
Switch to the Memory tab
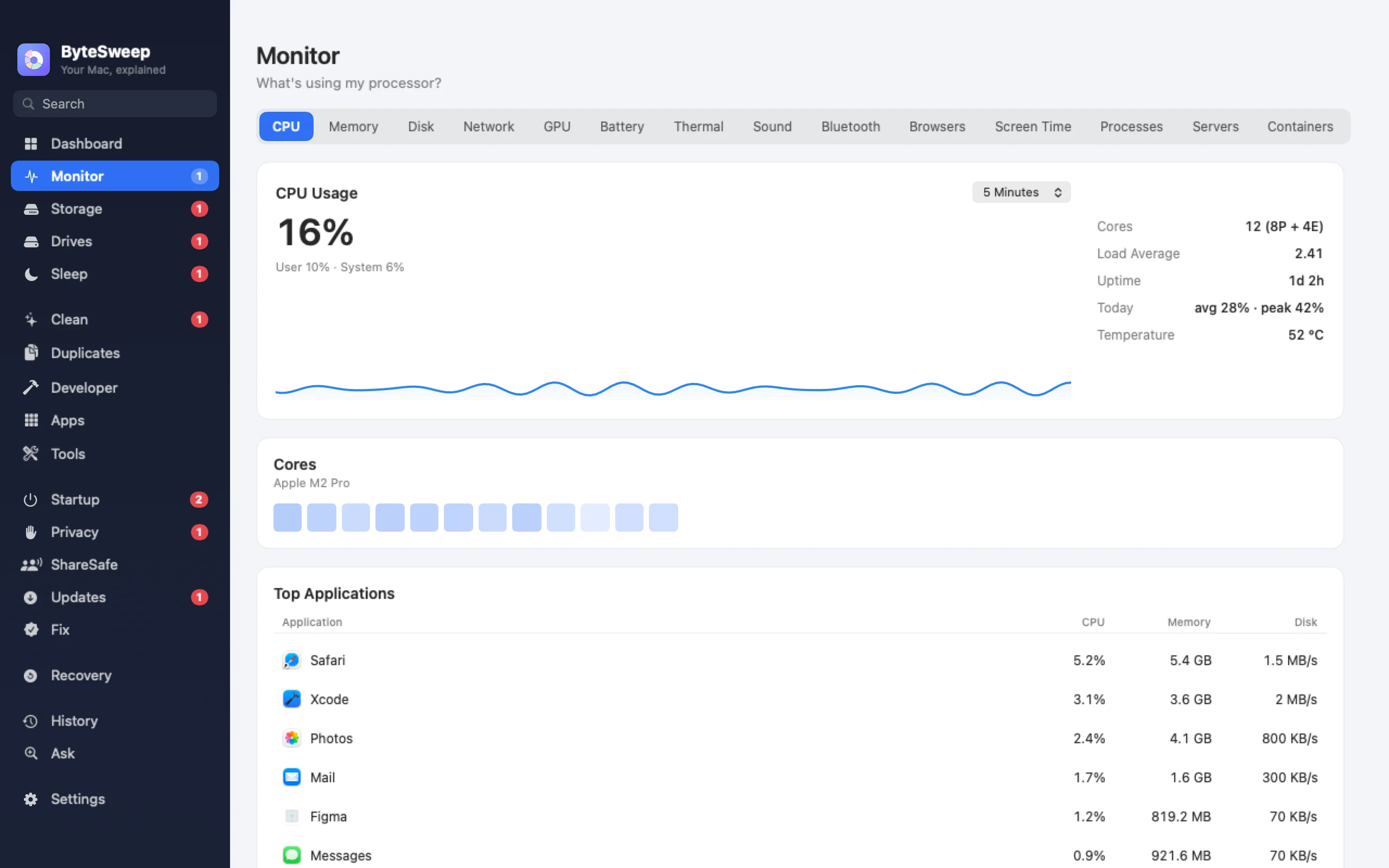353,126
